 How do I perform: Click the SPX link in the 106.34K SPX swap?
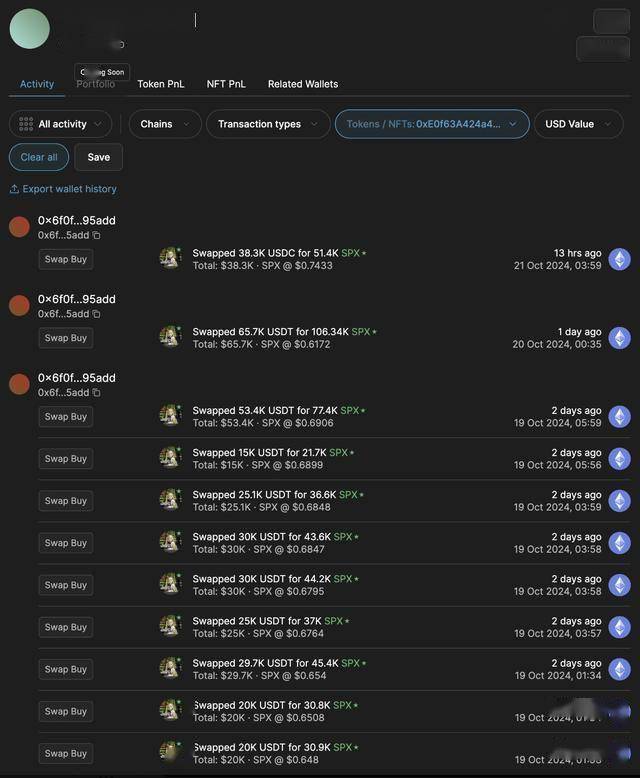361,332
